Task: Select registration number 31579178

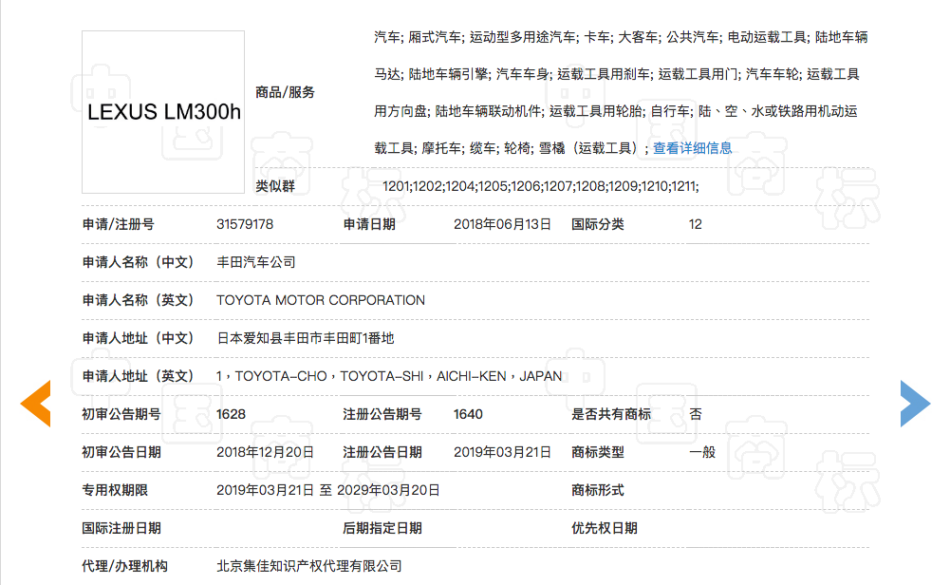Action: point(245,225)
